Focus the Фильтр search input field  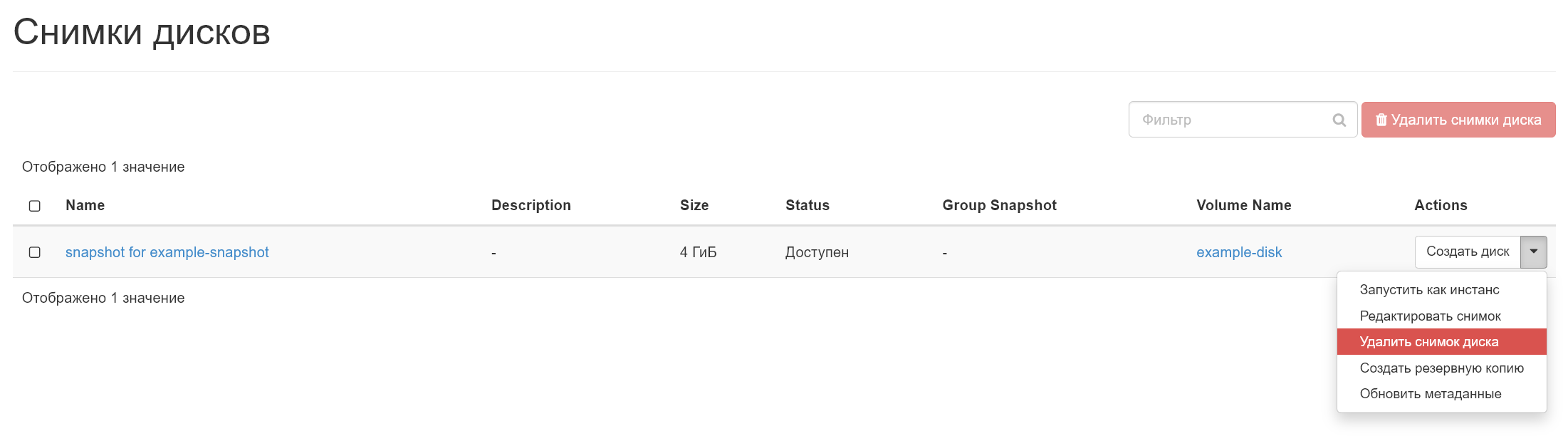point(1232,120)
